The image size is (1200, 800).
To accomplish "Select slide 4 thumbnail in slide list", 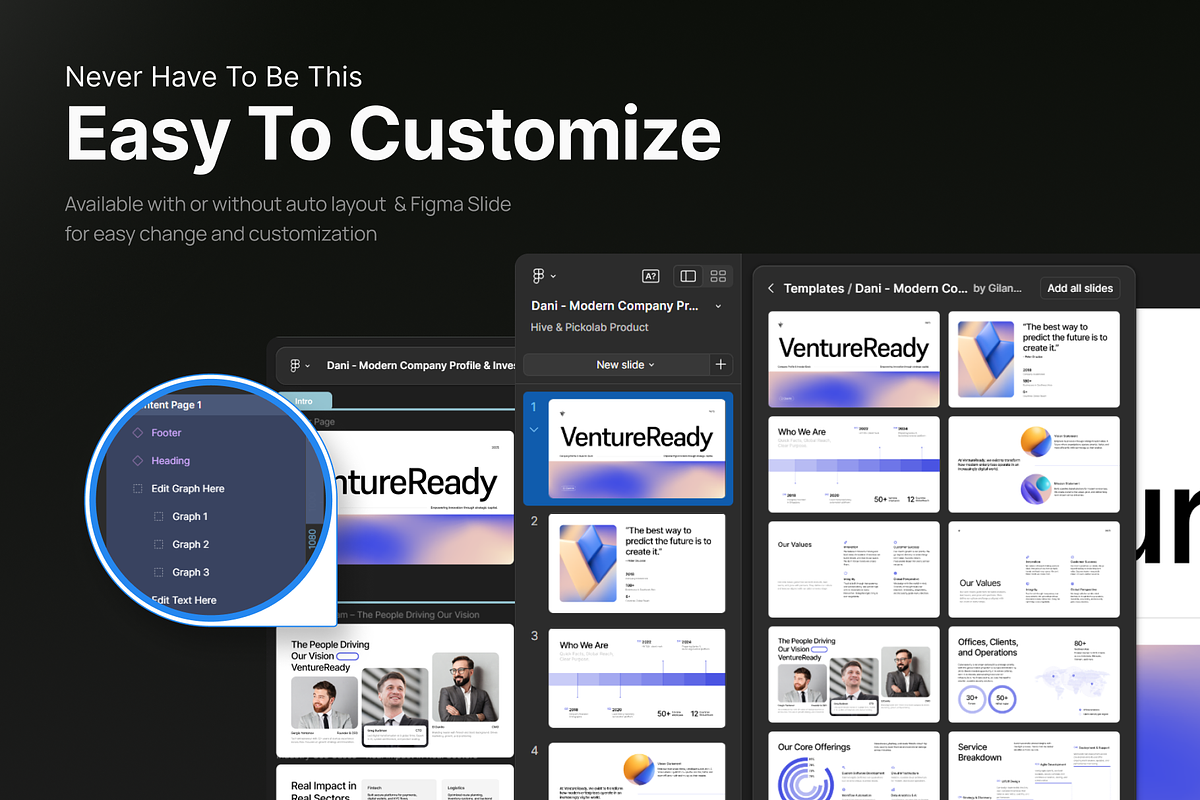I will click(x=636, y=771).
